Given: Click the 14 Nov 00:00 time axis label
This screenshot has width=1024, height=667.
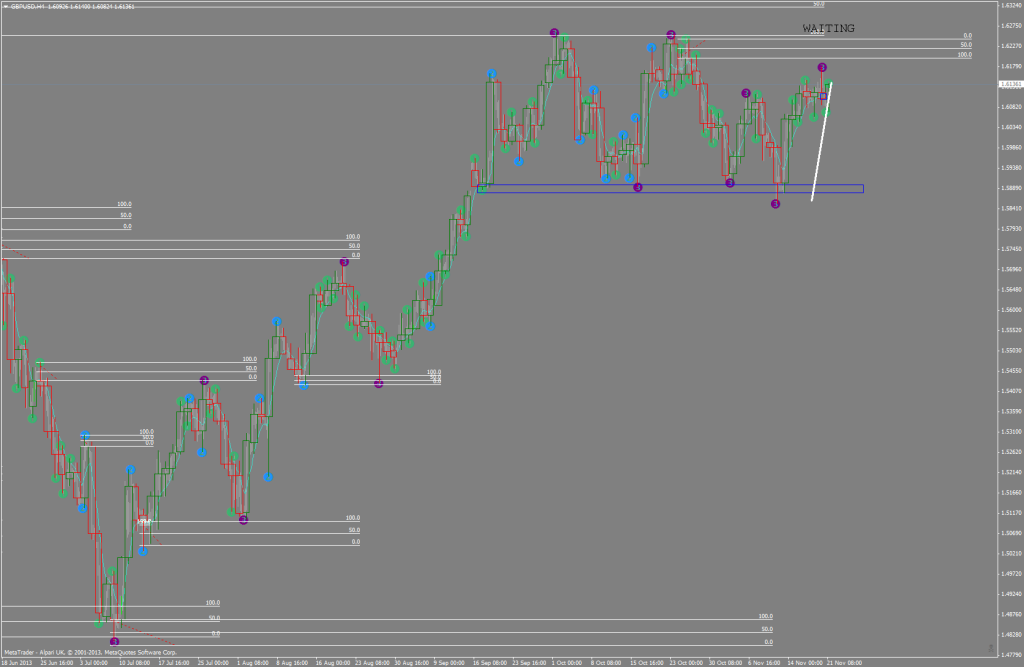Looking at the screenshot, I should click(805, 662).
